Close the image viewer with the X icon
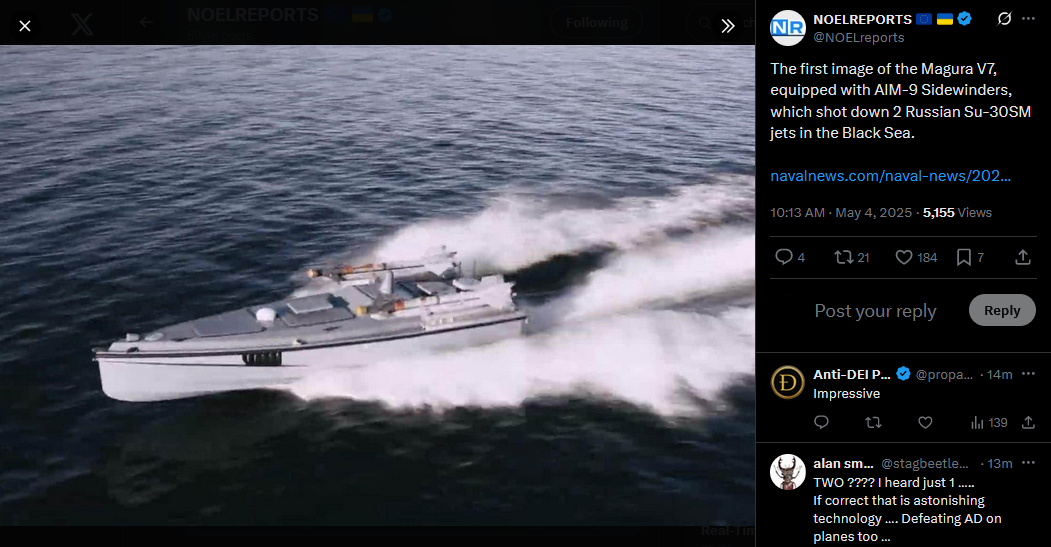Image resolution: width=1051 pixels, height=547 pixels. [x=25, y=26]
